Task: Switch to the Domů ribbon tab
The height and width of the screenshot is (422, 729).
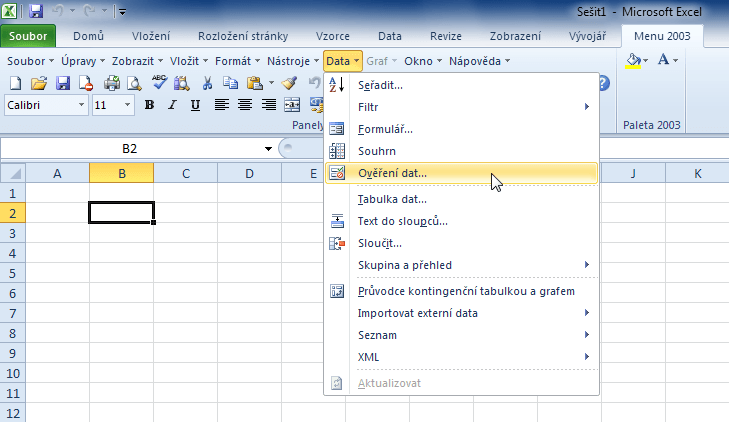Action: (x=88, y=36)
